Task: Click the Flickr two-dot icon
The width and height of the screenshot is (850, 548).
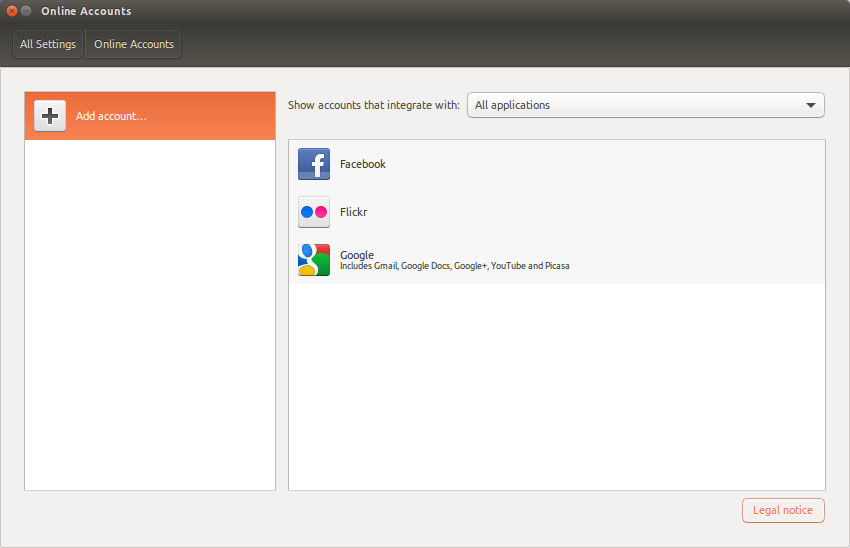Action: click(314, 212)
